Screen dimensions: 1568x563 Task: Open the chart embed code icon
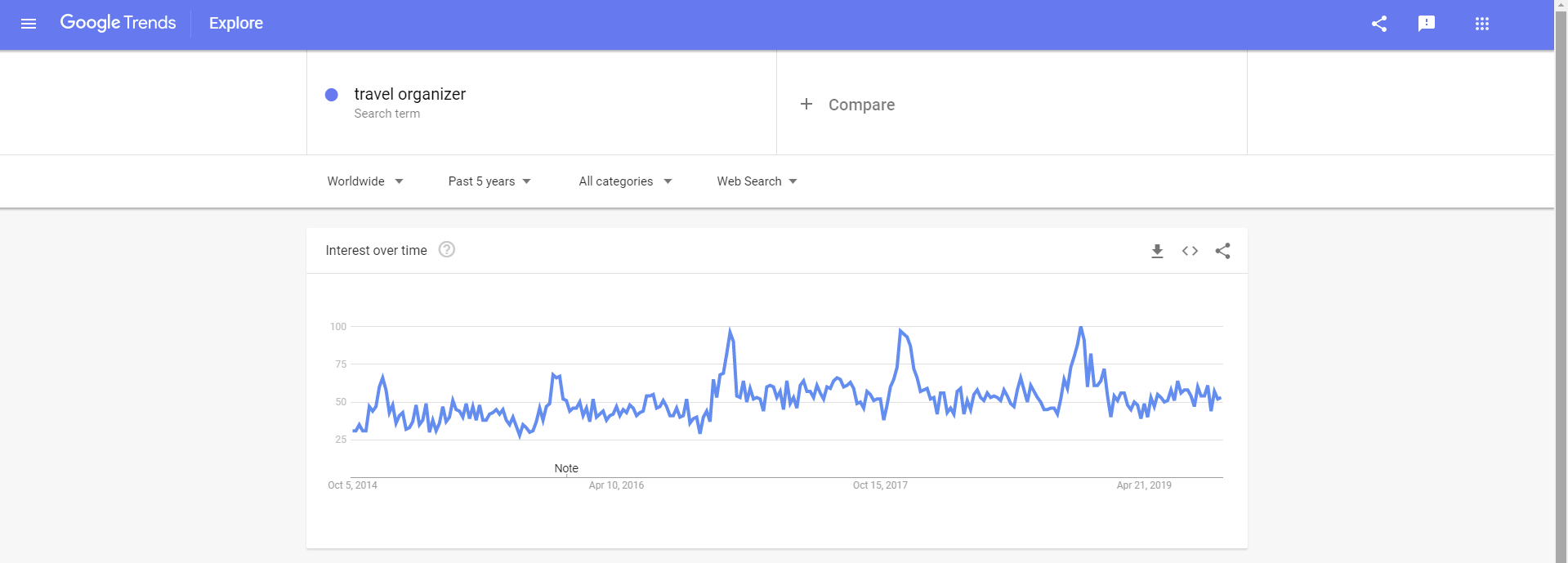pos(1190,251)
